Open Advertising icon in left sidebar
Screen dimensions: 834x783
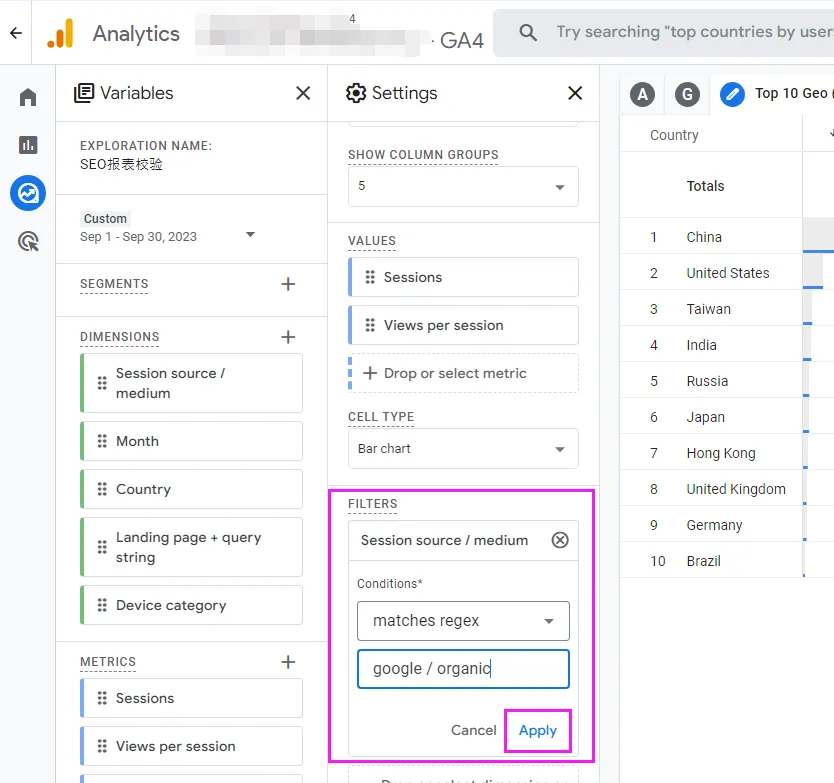[28, 241]
